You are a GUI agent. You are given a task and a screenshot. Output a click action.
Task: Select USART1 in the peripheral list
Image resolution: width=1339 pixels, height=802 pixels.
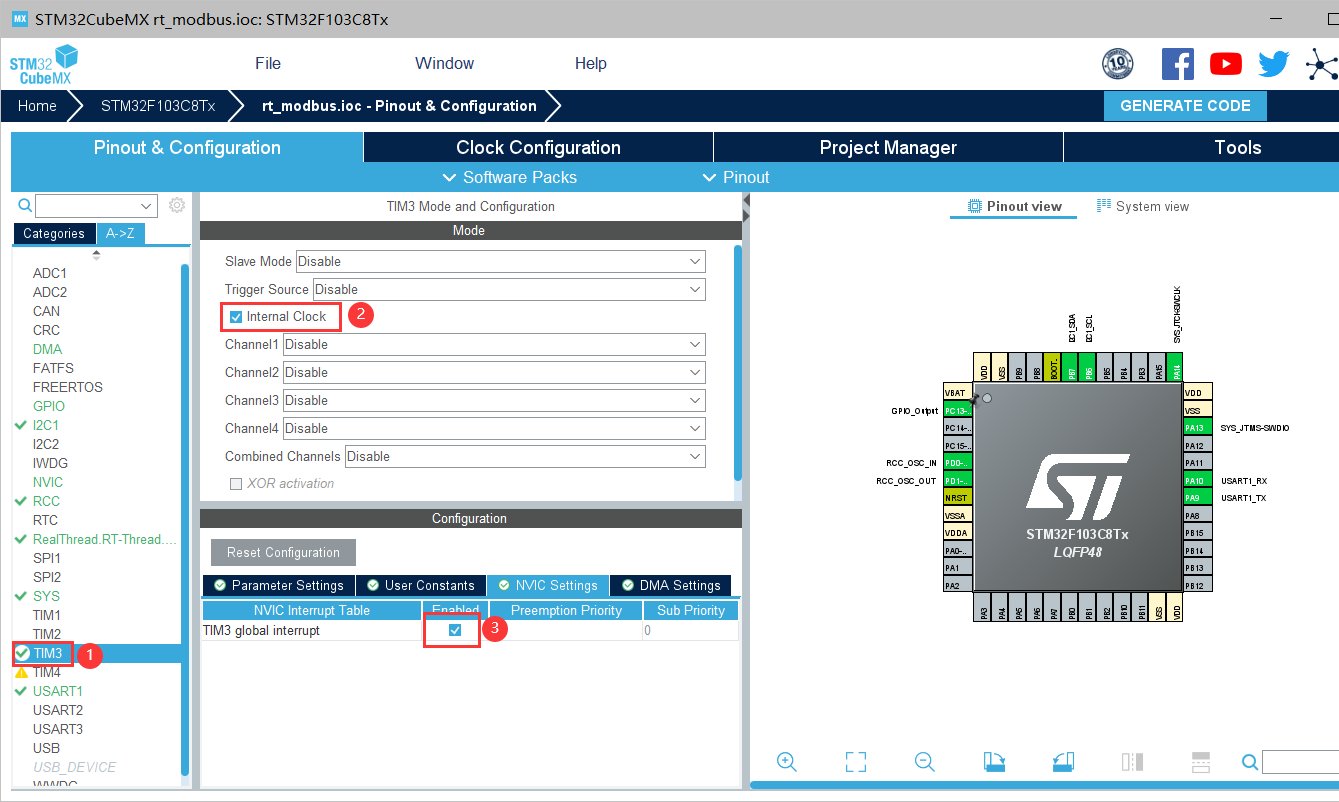(x=58, y=691)
